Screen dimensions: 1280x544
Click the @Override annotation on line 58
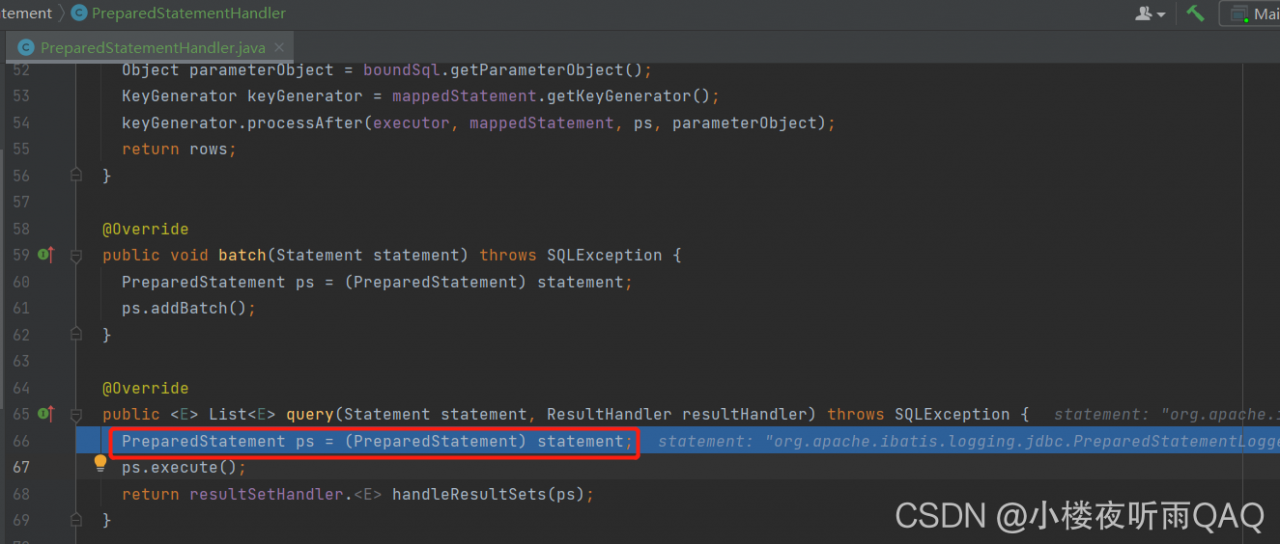click(x=145, y=229)
